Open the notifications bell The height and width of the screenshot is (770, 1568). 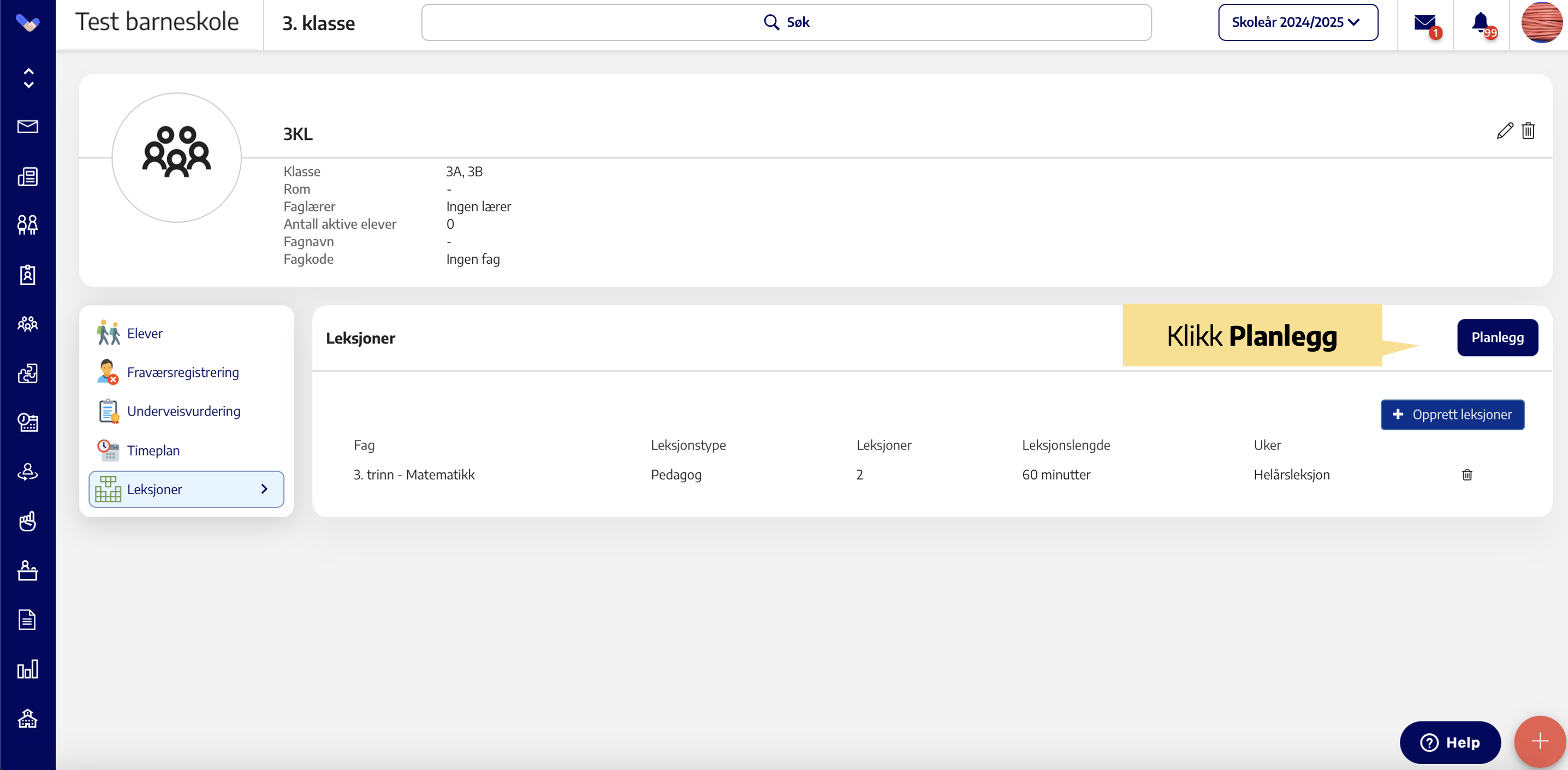click(1480, 23)
